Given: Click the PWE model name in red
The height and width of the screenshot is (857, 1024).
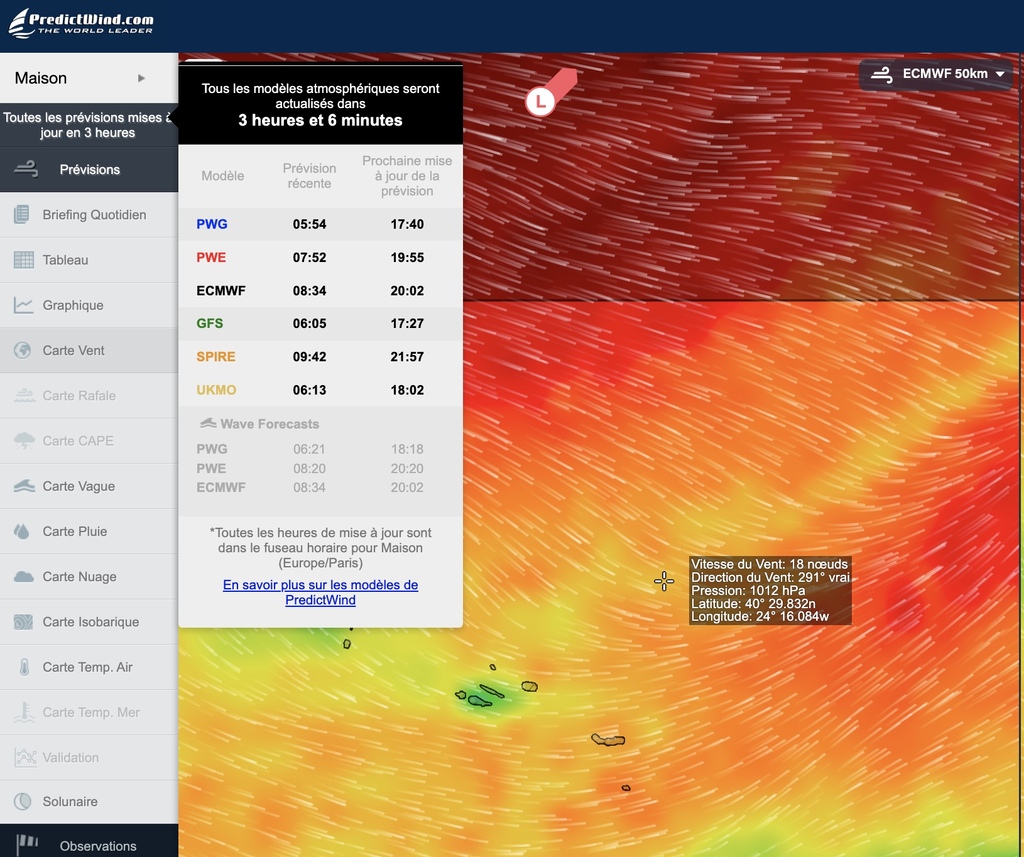Looking at the screenshot, I should tap(211, 257).
